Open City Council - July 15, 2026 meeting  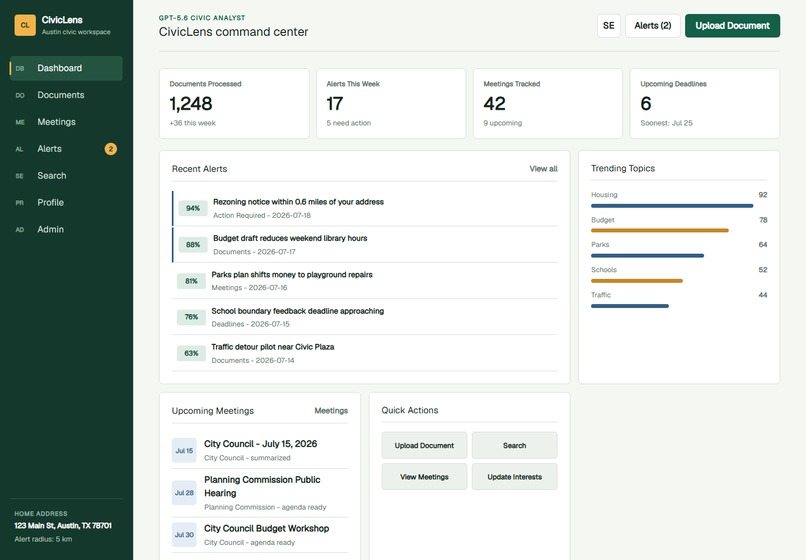click(x=260, y=450)
